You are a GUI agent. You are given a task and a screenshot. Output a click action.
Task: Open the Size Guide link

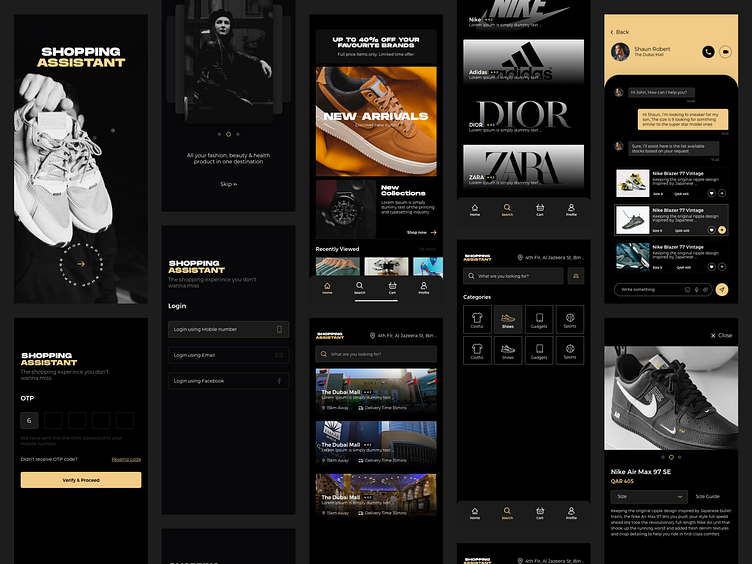coord(708,496)
